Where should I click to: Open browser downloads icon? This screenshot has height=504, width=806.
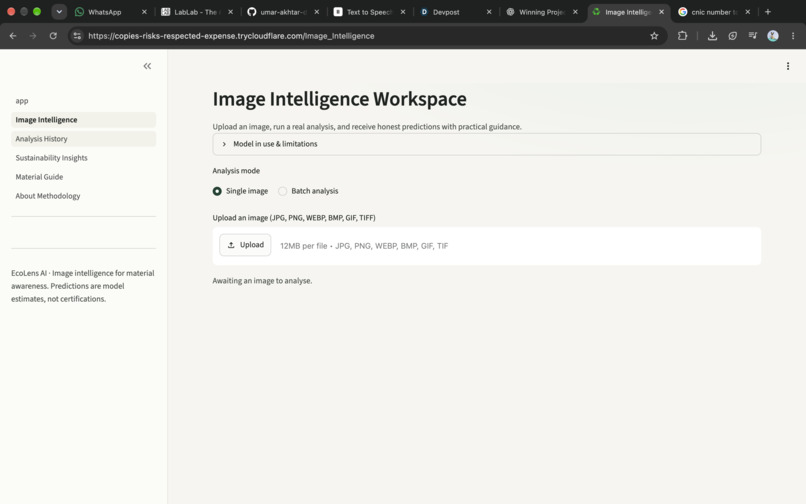coord(712,36)
